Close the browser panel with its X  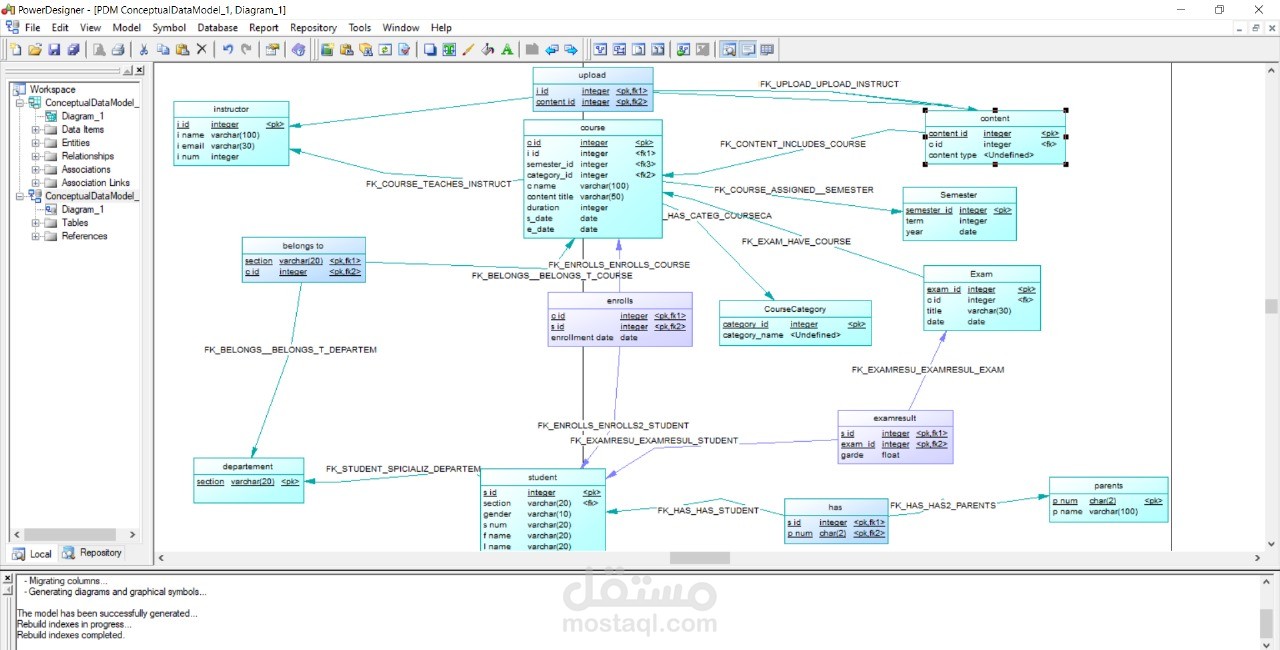point(139,71)
